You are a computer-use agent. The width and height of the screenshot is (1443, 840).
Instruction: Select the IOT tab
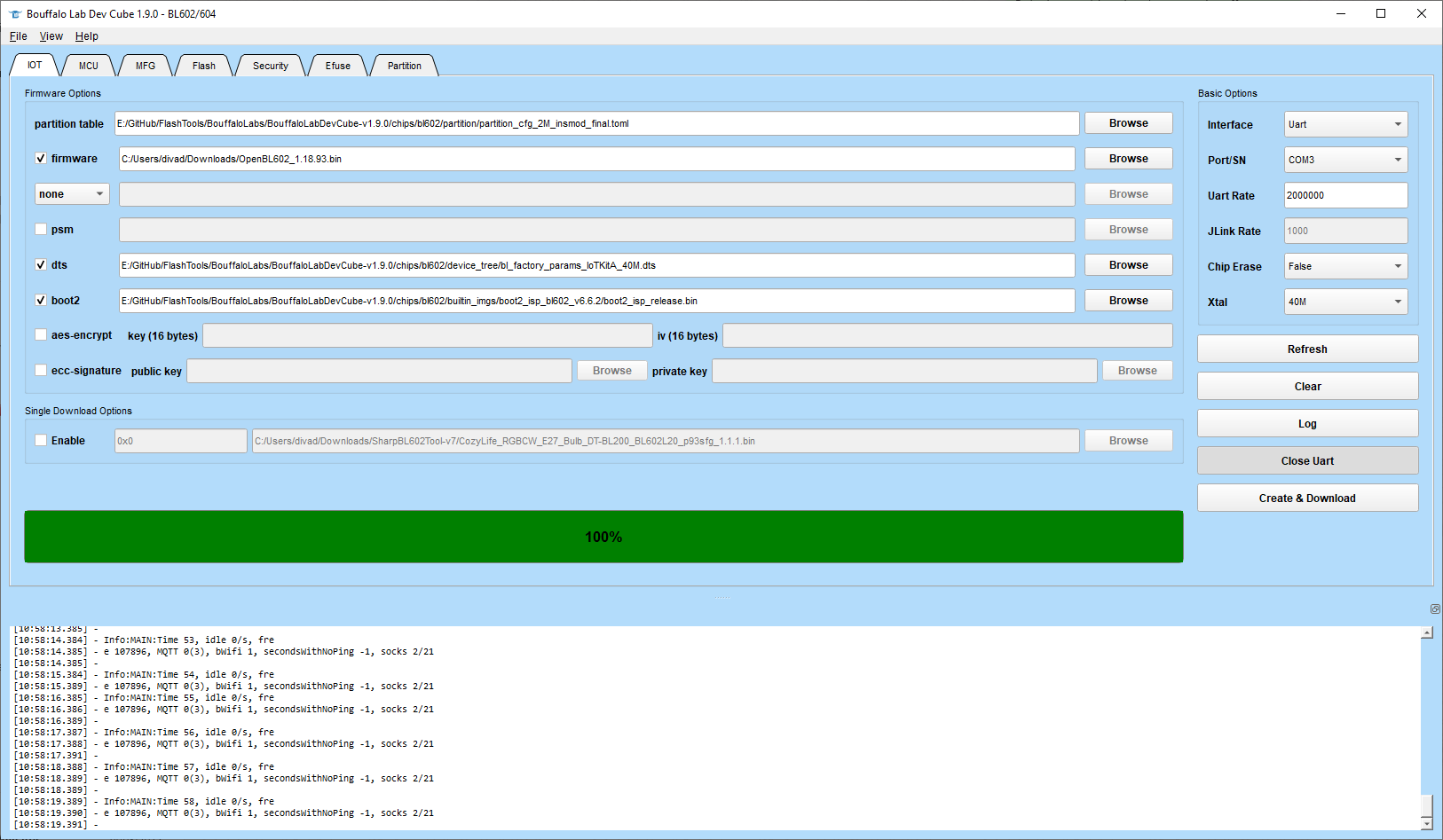(x=35, y=65)
